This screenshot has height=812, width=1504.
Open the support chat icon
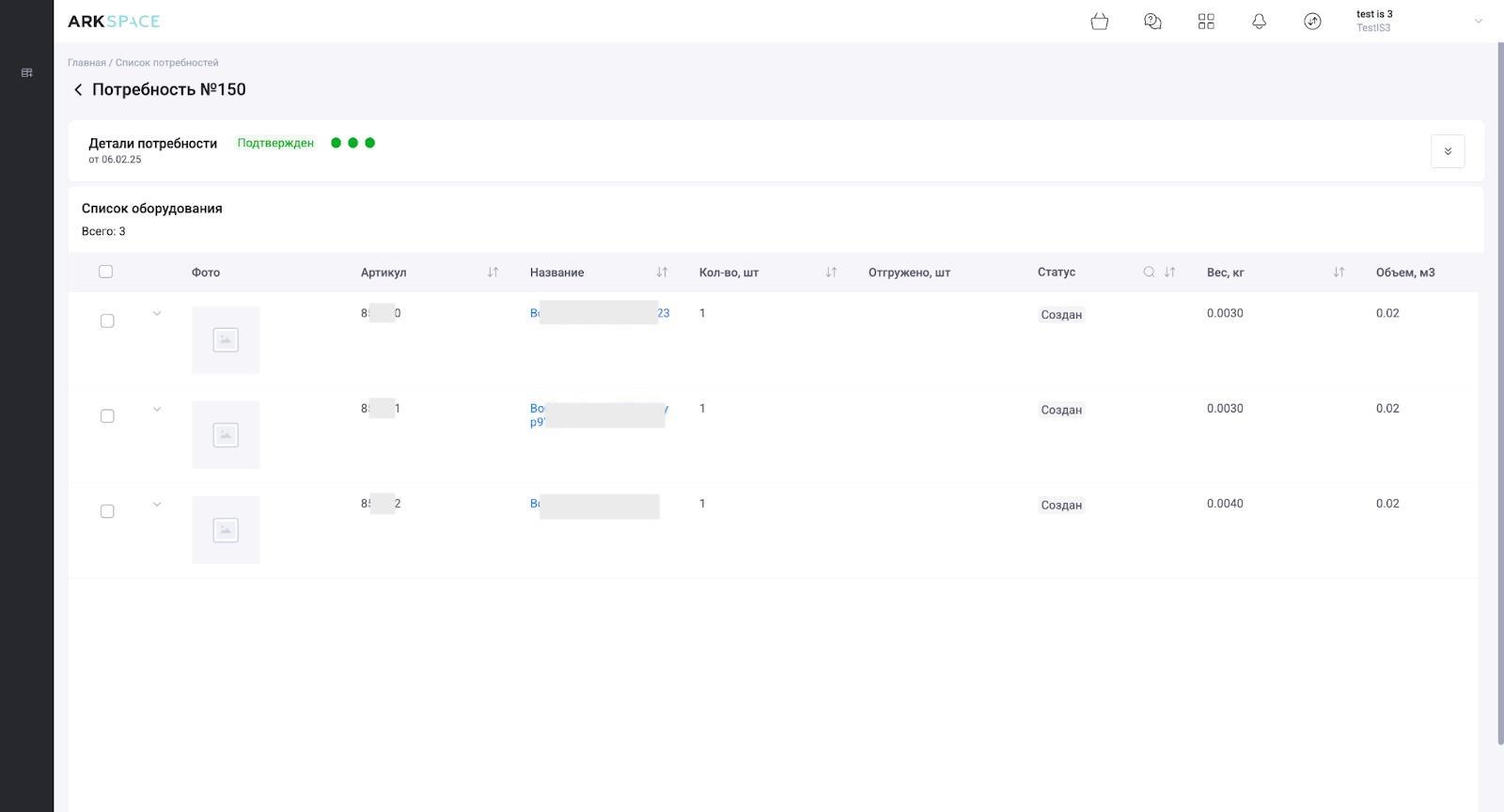[1152, 22]
